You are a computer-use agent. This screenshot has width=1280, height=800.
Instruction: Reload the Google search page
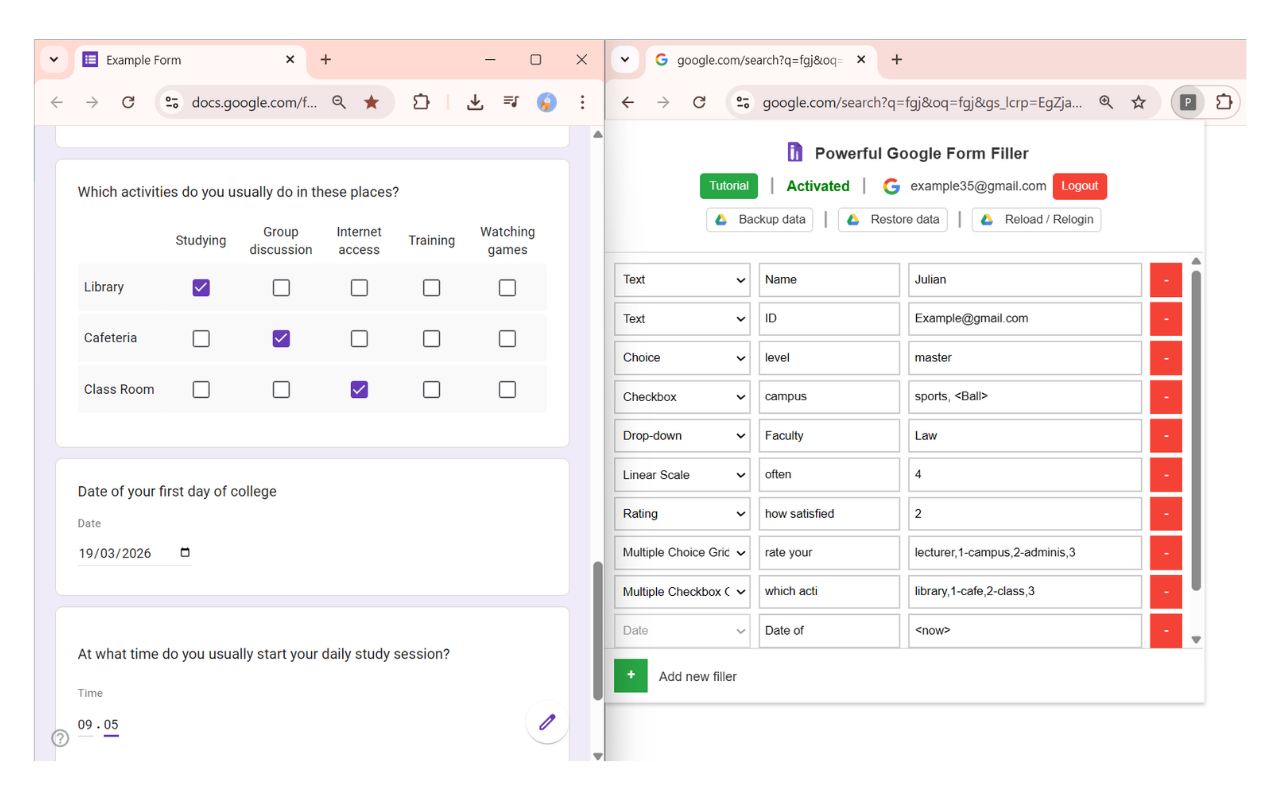point(699,102)
